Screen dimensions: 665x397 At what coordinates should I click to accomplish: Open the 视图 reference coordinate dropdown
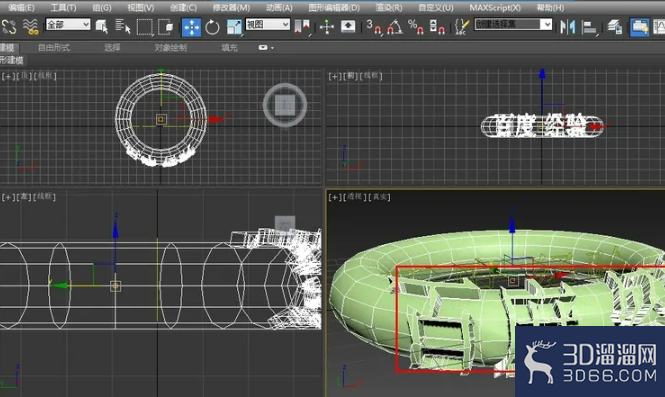(268, 24)
